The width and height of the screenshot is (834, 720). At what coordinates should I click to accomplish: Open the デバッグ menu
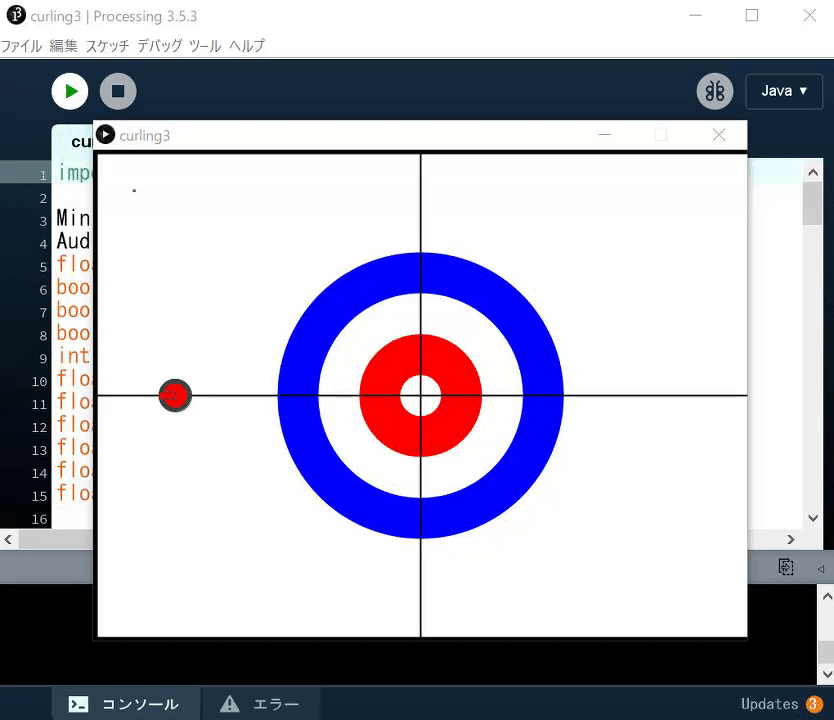click(157, 45)
